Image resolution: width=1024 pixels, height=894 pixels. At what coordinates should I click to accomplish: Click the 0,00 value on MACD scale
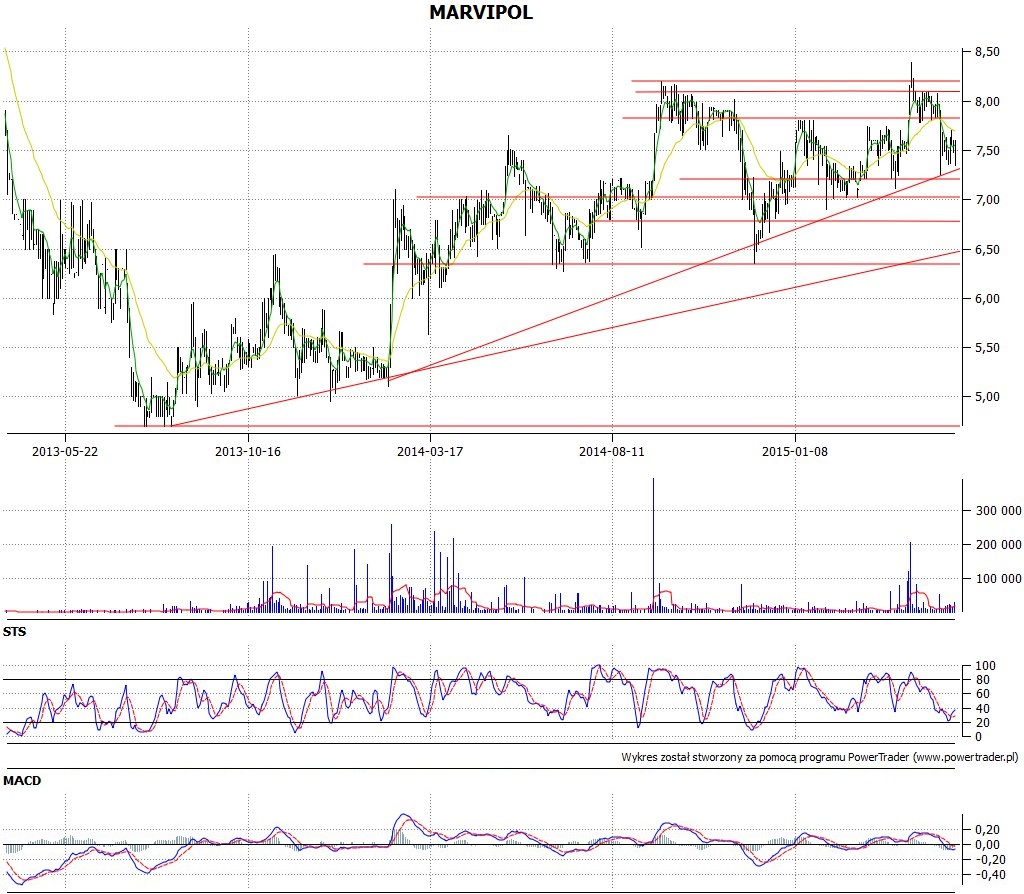coord(987,845)
